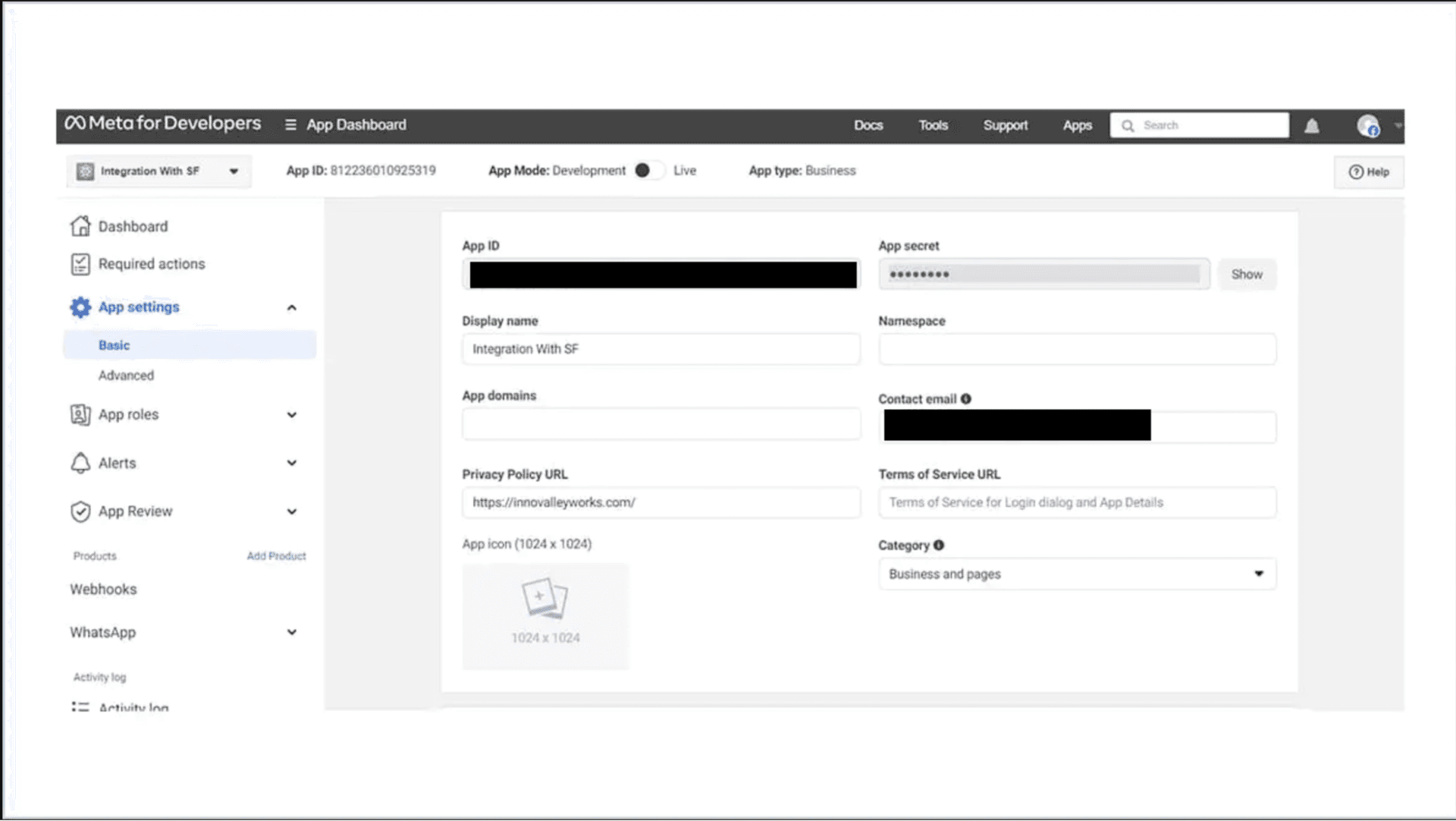The width and height of the screenshot is (1456, 821).
Task: Click the App settings gear icon
Action: click(x=80, y=307)
